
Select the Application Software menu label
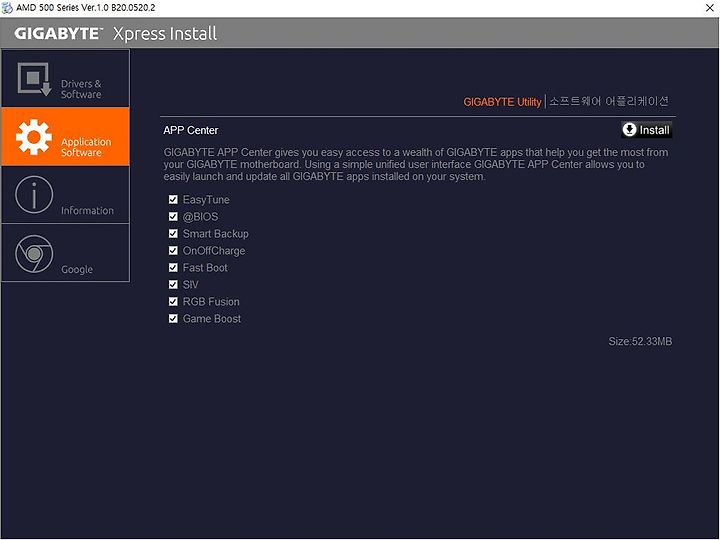(86, 147)
